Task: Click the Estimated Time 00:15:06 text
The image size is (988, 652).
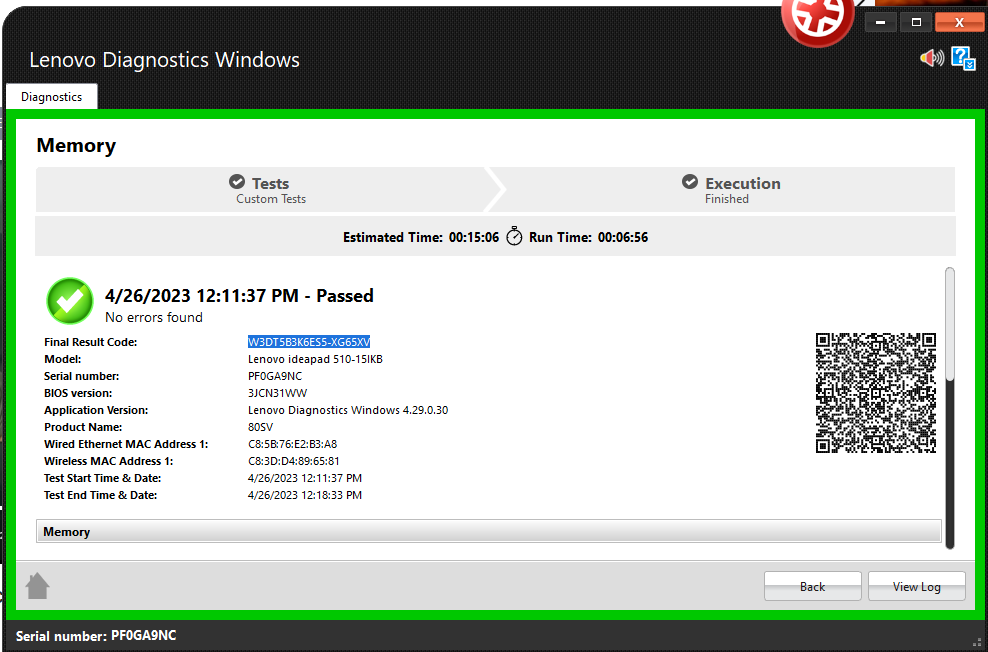Action: 421,237
